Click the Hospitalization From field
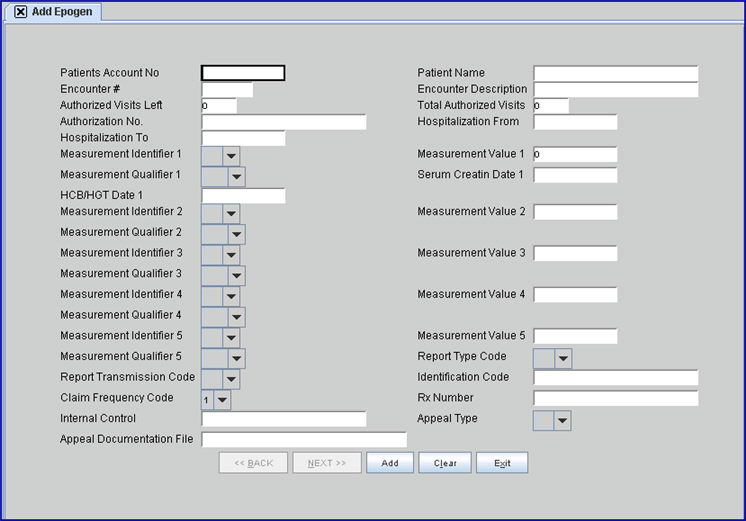The height and width of the screenshot is (521, 746). point(575,122)
